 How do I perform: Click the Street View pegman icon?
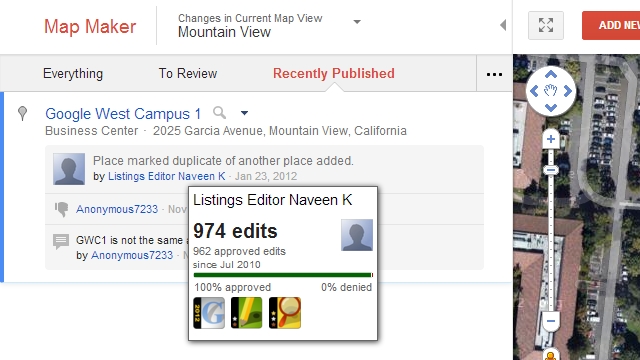click(551, 355)
